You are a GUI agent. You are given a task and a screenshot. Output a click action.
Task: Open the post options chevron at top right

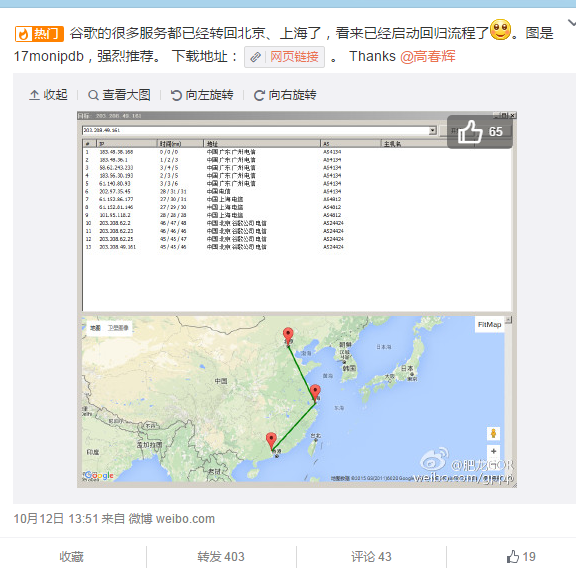click(572, 23)
